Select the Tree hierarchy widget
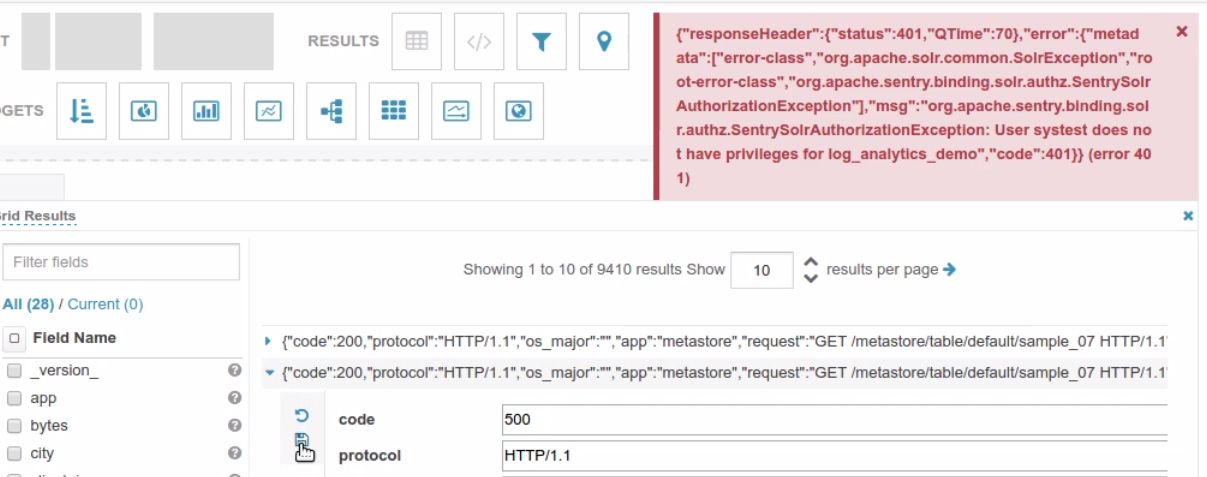Viewport: 1207px width, 477px height. [x=331, y=111]
